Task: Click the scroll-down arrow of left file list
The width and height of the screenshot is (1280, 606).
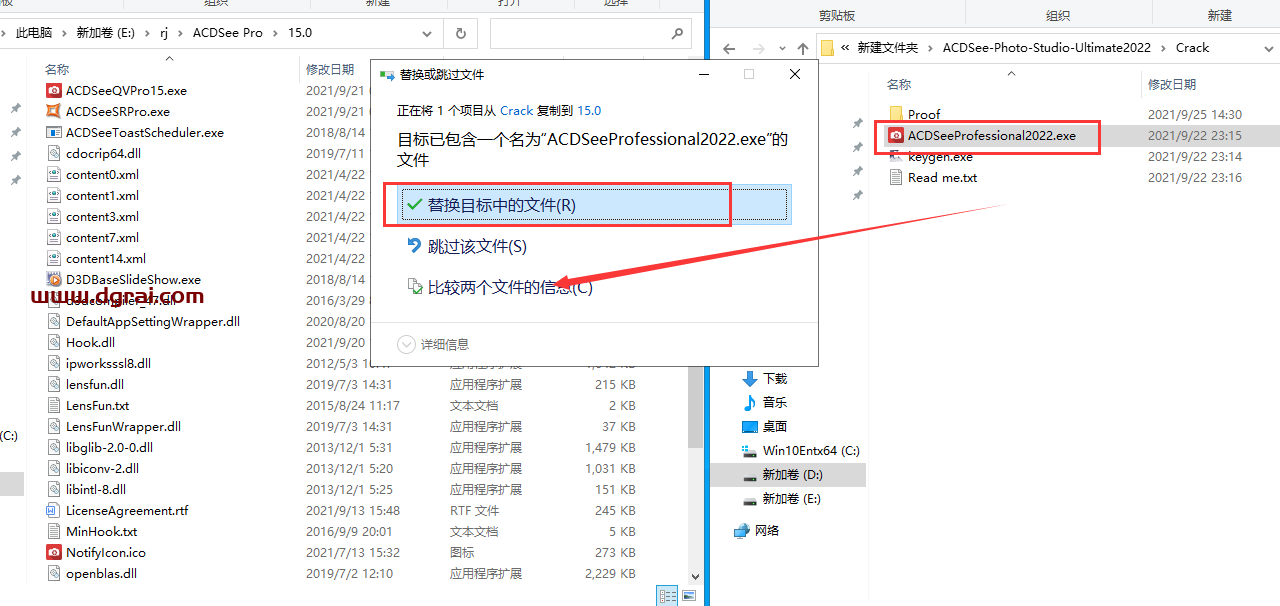Action: click(695, 577)
